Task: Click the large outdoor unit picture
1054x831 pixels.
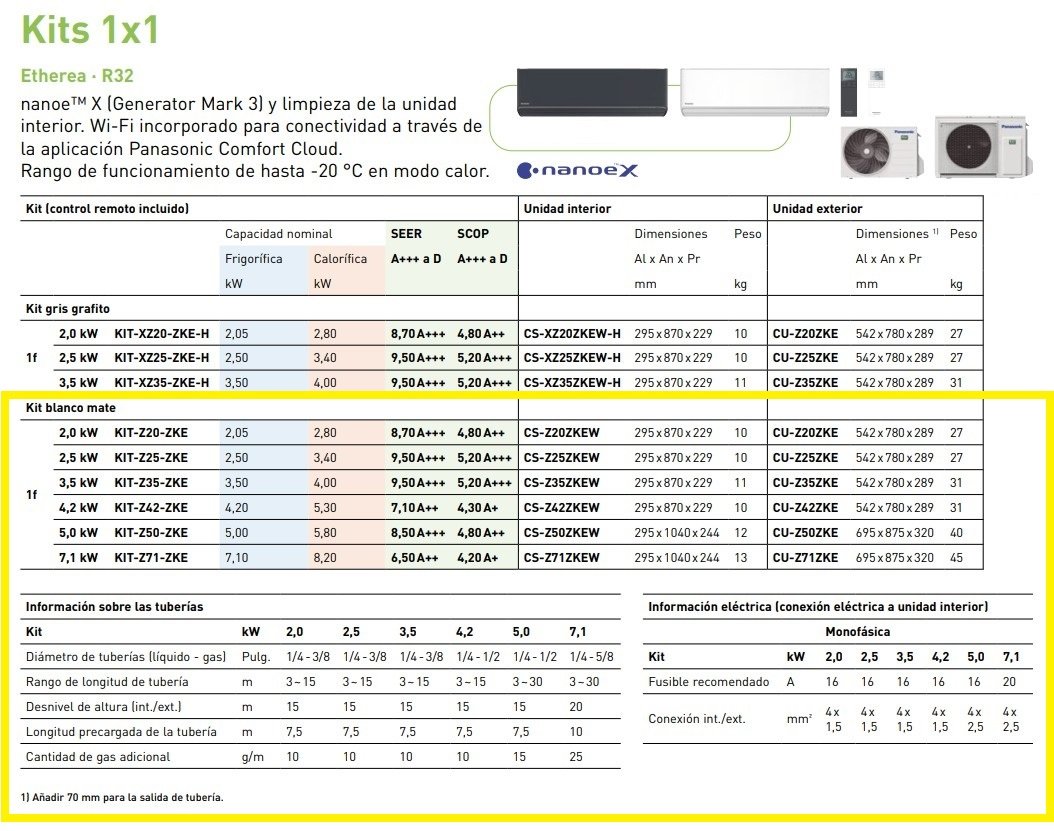Action: (x=983, y=147)
